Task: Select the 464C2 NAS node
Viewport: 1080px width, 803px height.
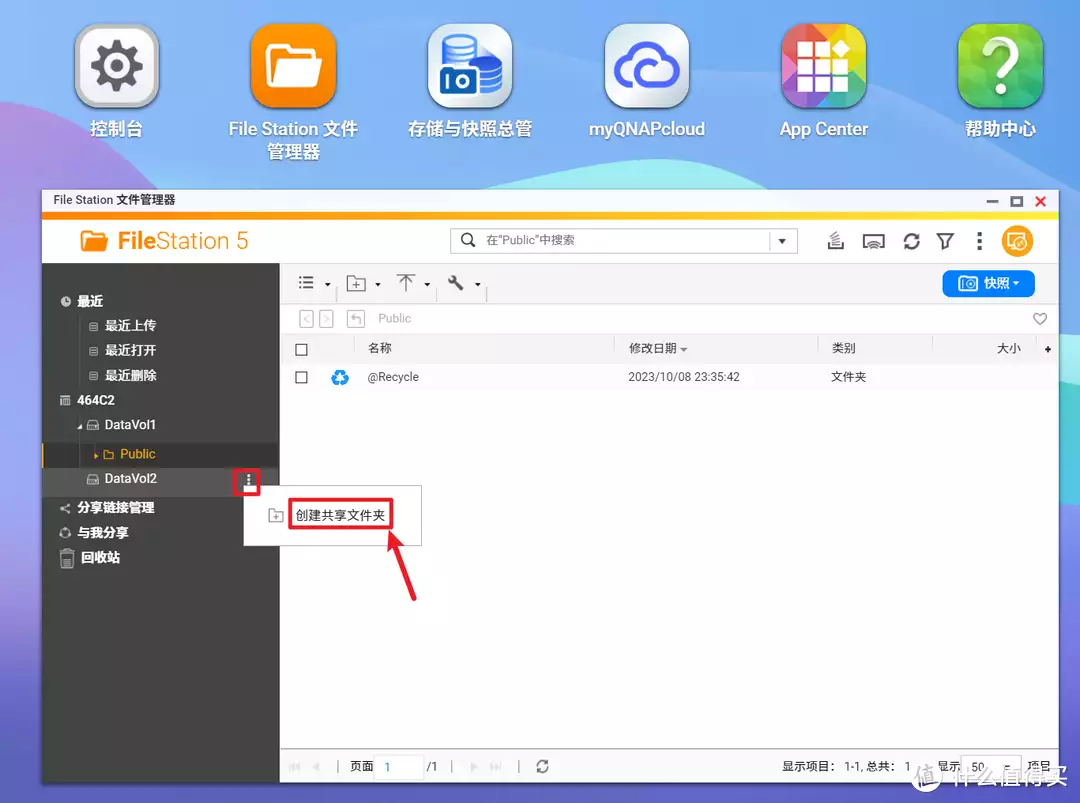Action: tap(96, 400)
